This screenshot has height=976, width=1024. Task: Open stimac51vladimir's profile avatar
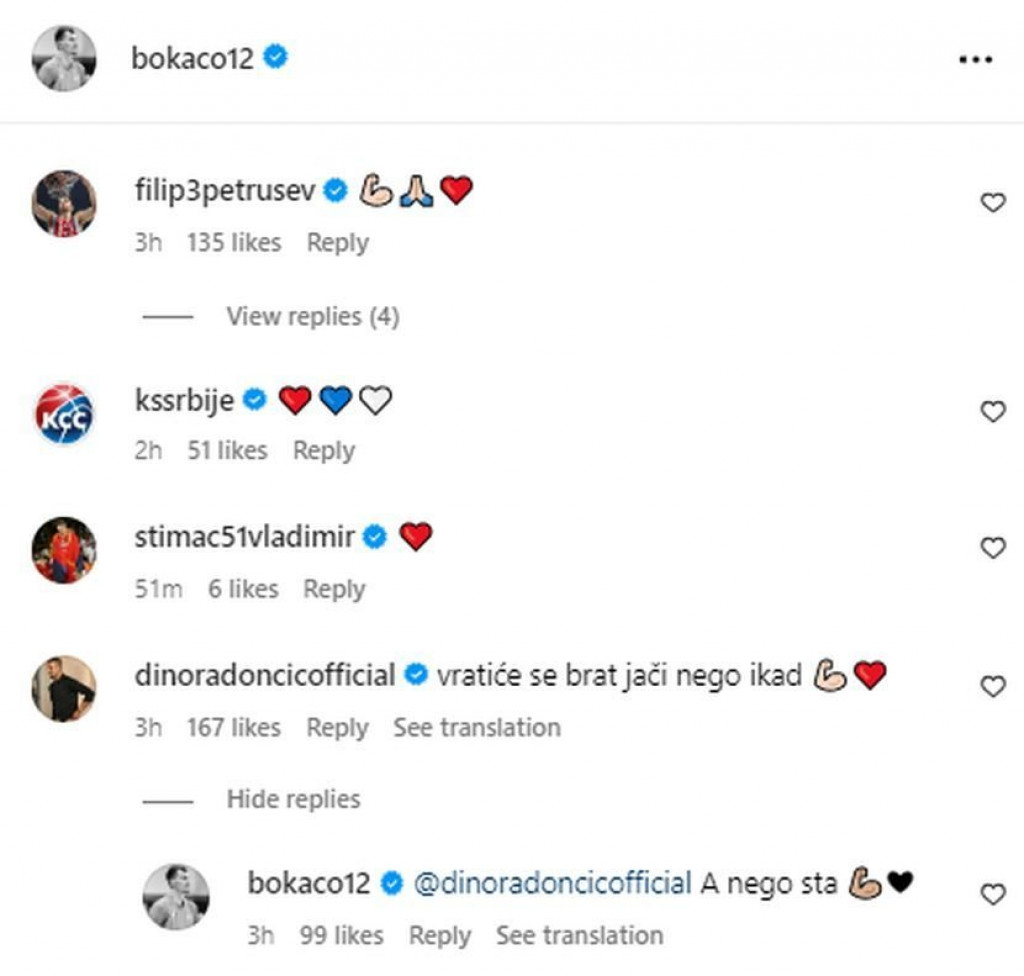pos(64,550)
